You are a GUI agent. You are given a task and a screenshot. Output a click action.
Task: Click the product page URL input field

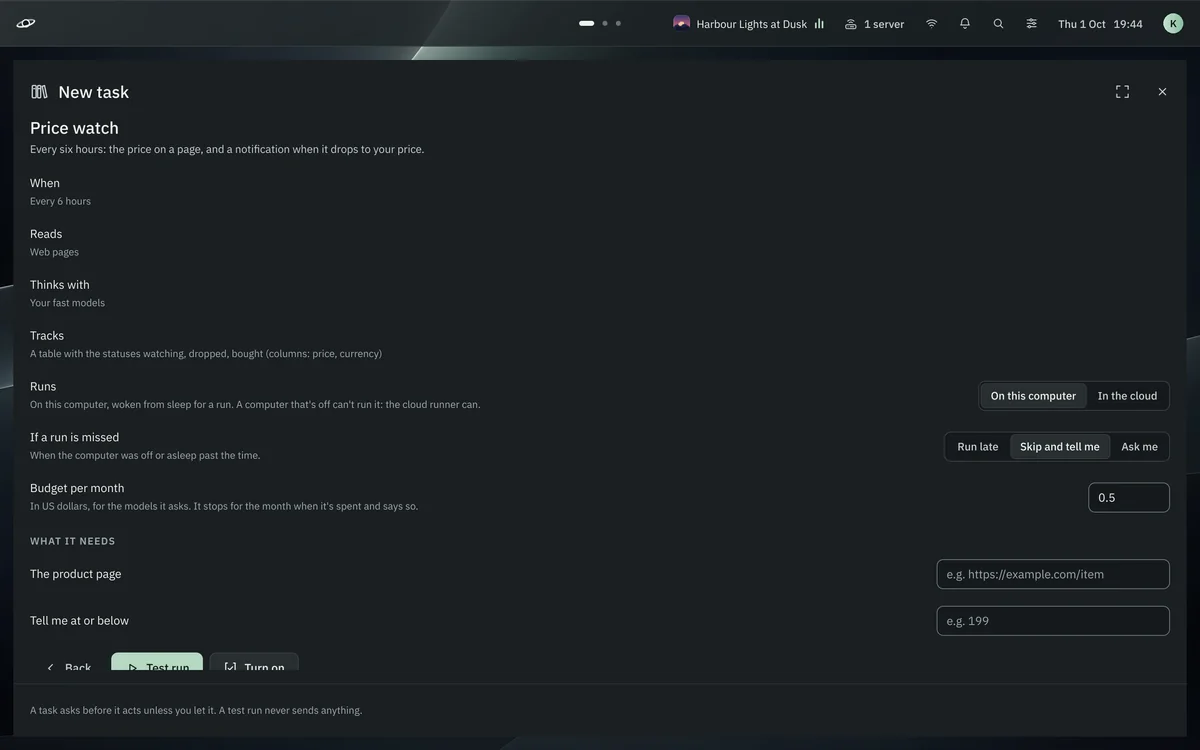pos(1053,574)
